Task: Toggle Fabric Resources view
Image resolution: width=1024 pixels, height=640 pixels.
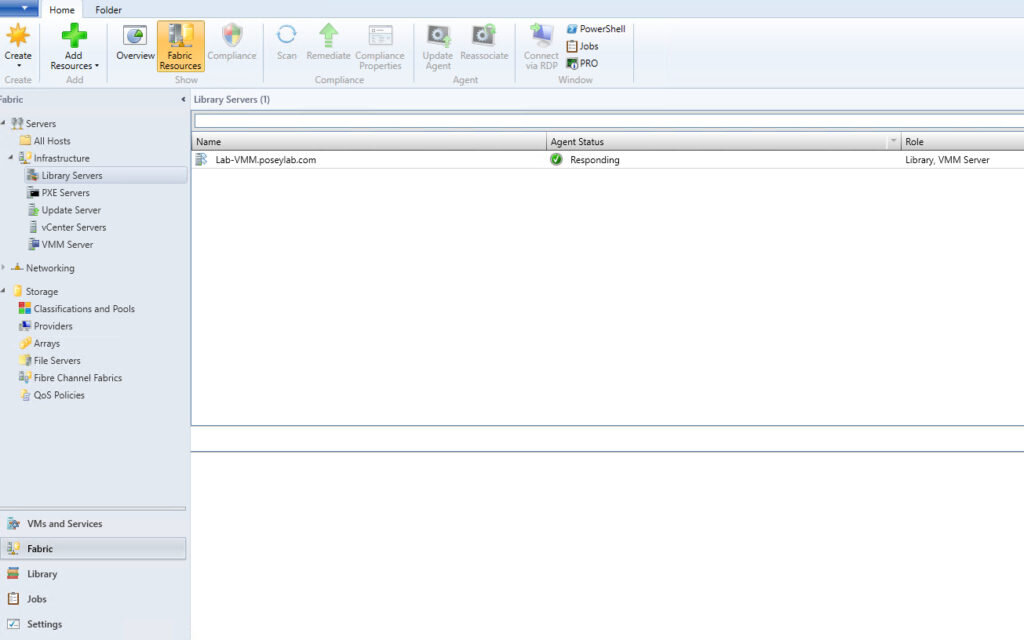Action: (180, 46)
